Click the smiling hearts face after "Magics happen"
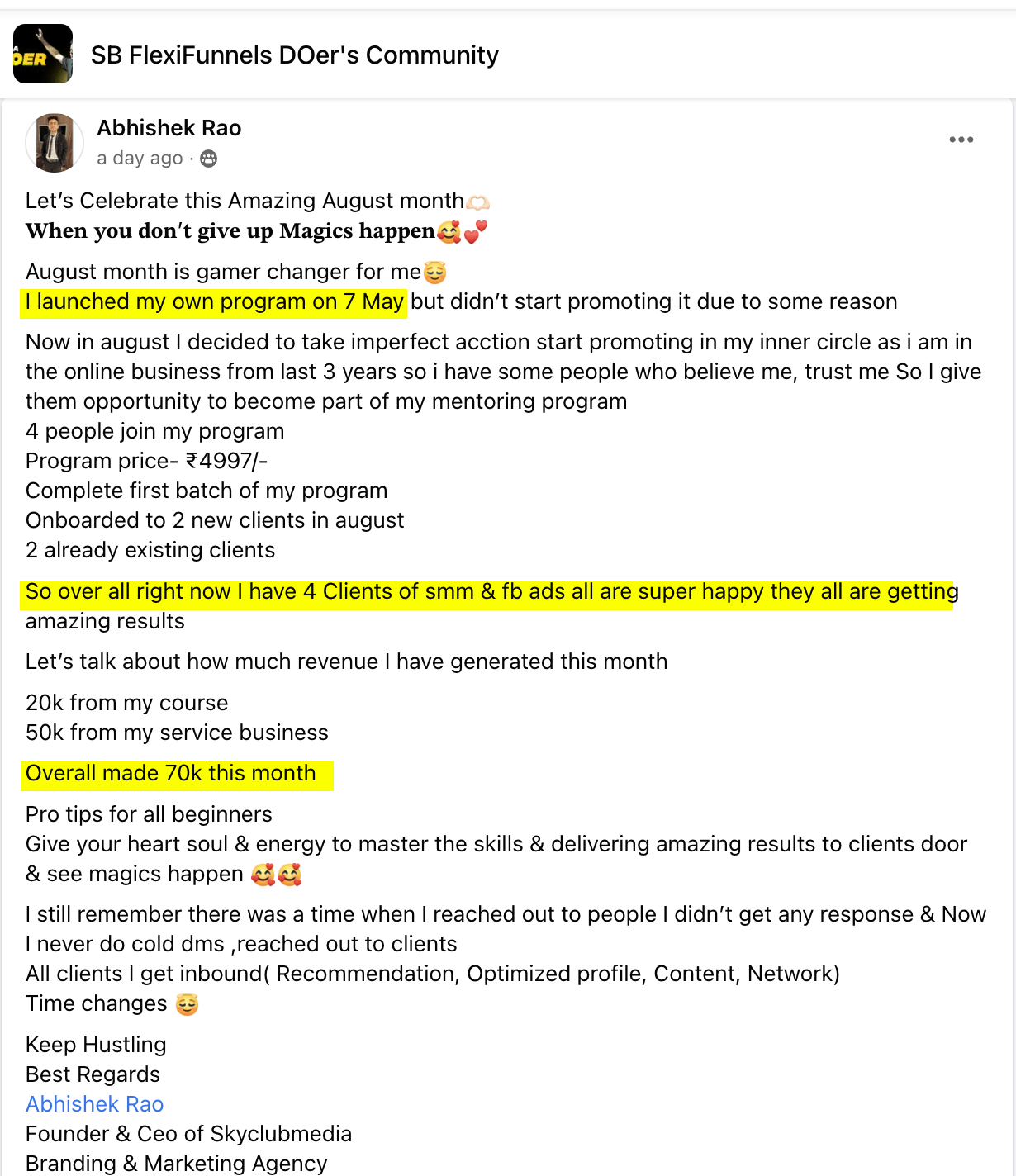This screenshot has width=1016, height=1176. 449,232
